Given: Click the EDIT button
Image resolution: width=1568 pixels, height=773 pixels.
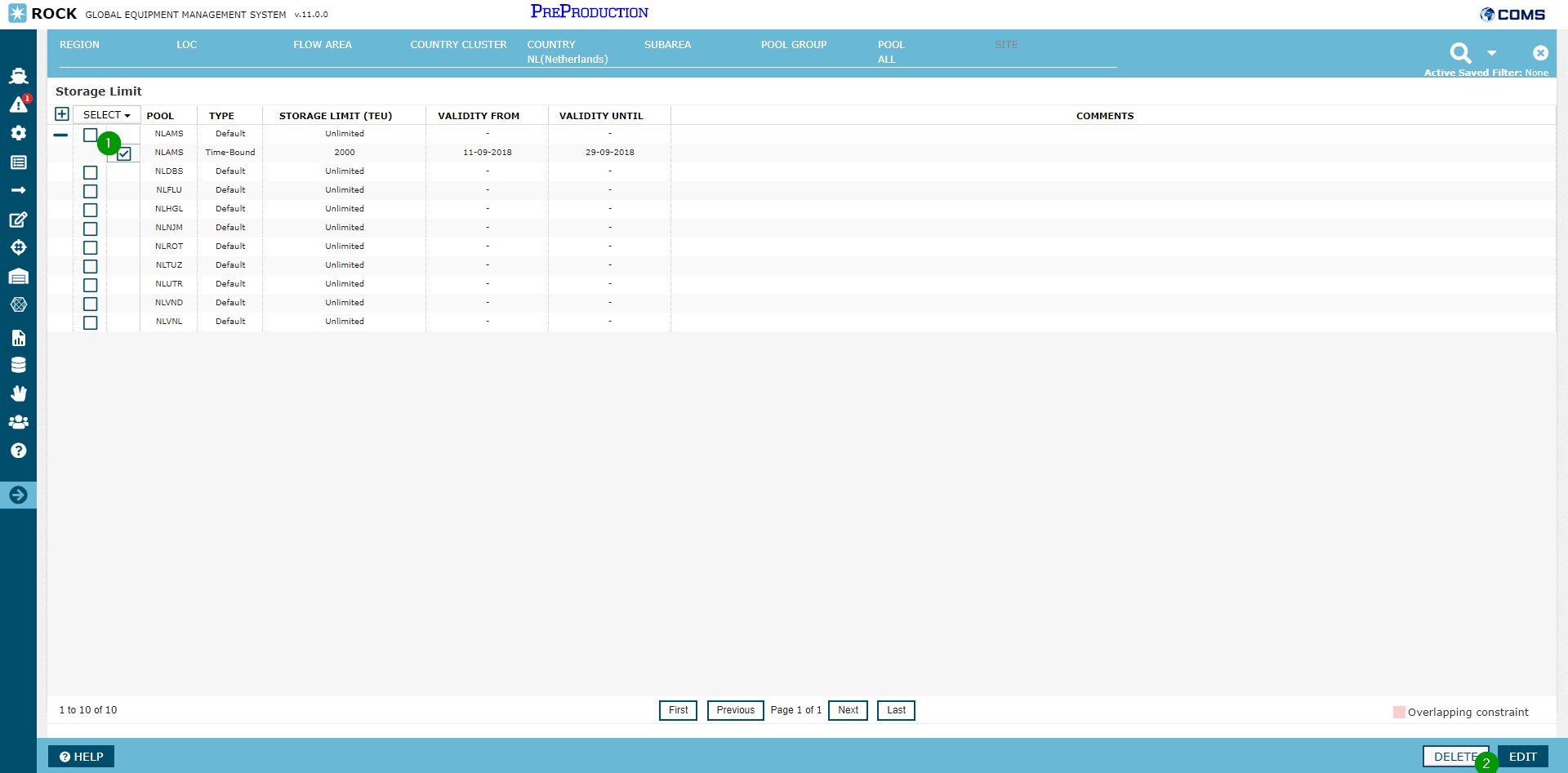Looking at the screenshot, I should point(1522,757).
